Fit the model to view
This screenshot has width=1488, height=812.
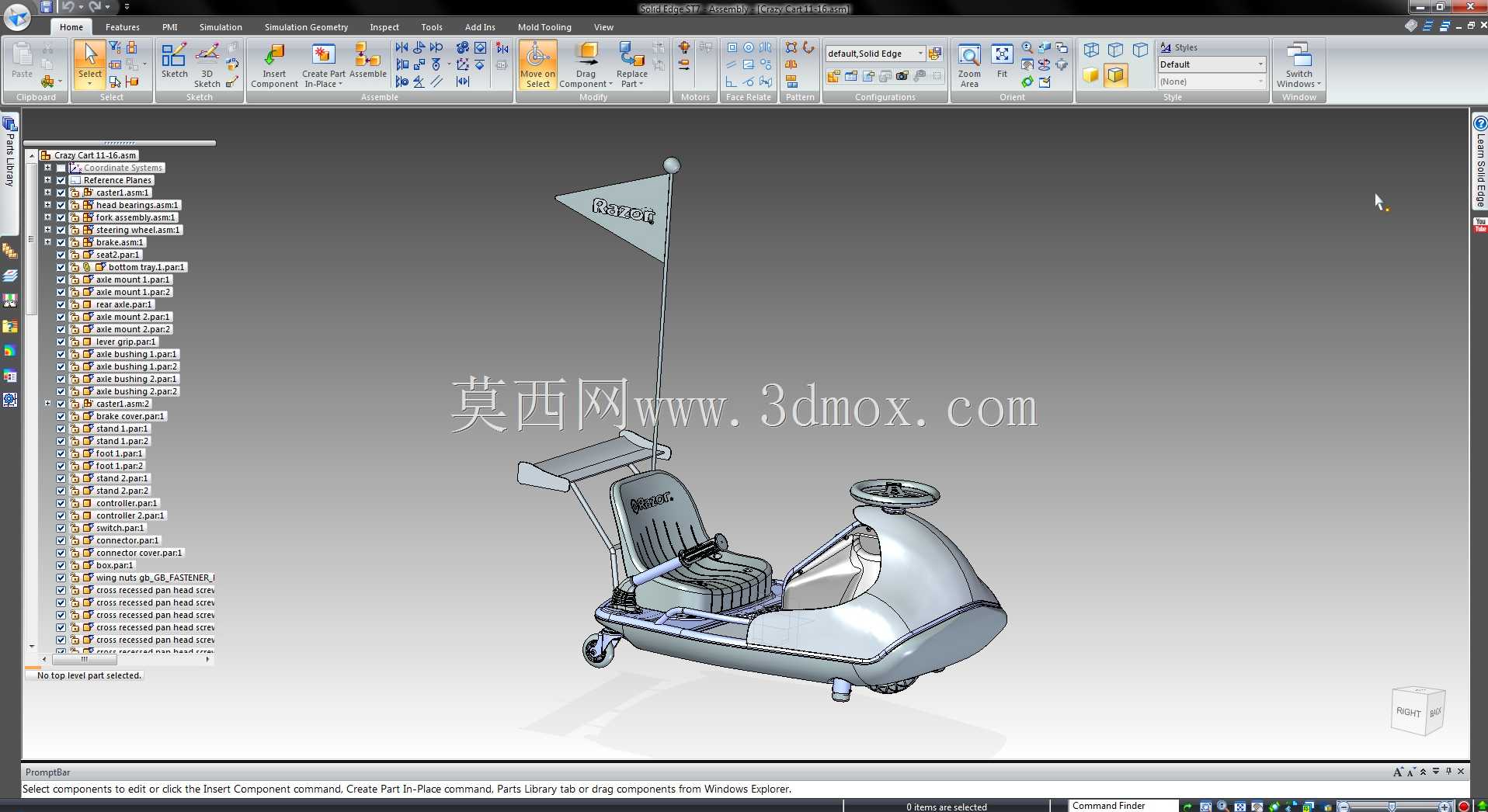1002,61
